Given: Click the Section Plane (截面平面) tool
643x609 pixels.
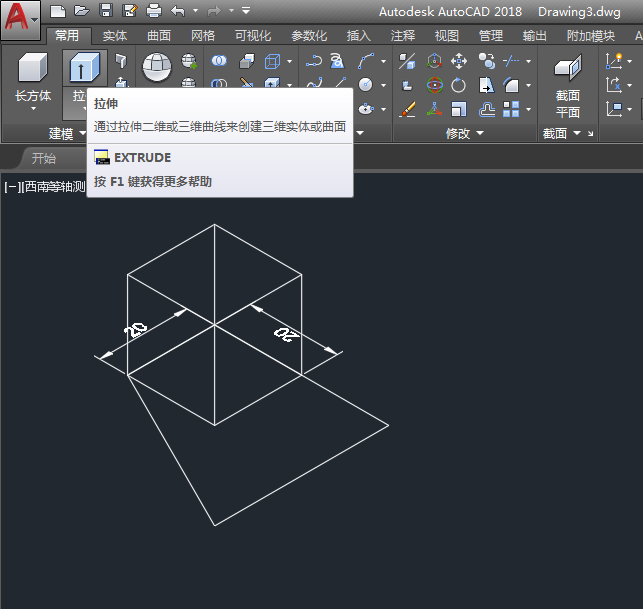Looking at the screenshot, I should (567, 69).
